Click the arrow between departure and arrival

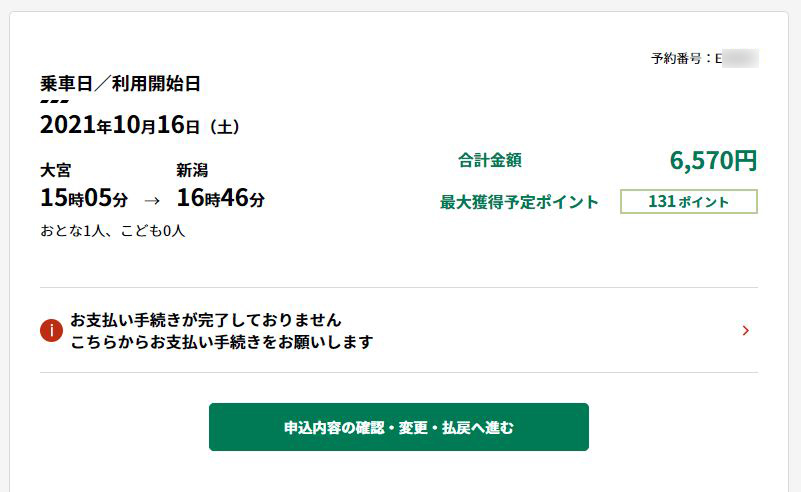click(152, 200)
